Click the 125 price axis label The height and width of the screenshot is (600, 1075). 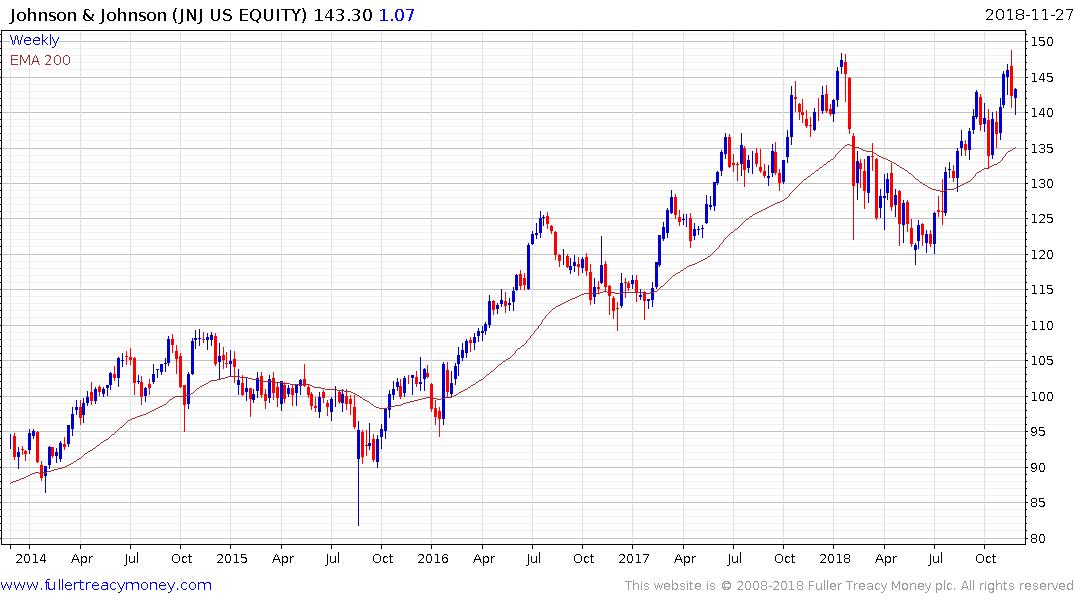click(x=1042, y=219)
